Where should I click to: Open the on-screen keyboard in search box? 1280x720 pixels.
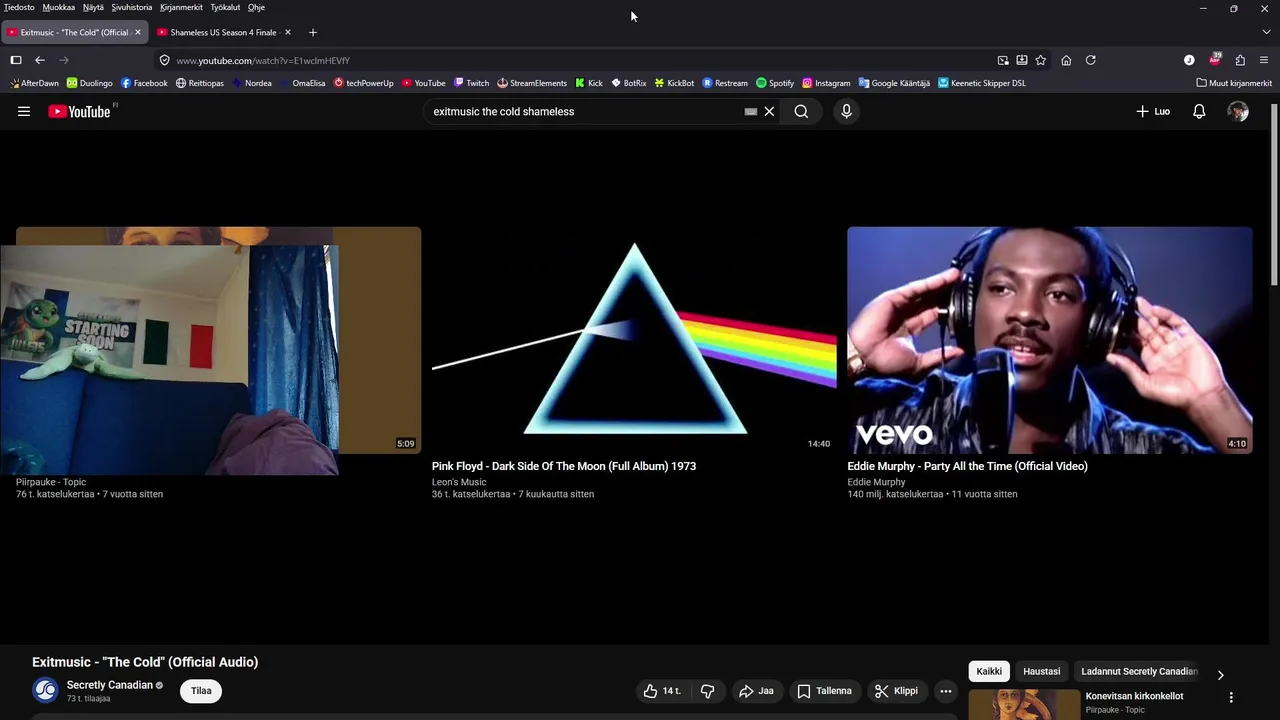751,112
